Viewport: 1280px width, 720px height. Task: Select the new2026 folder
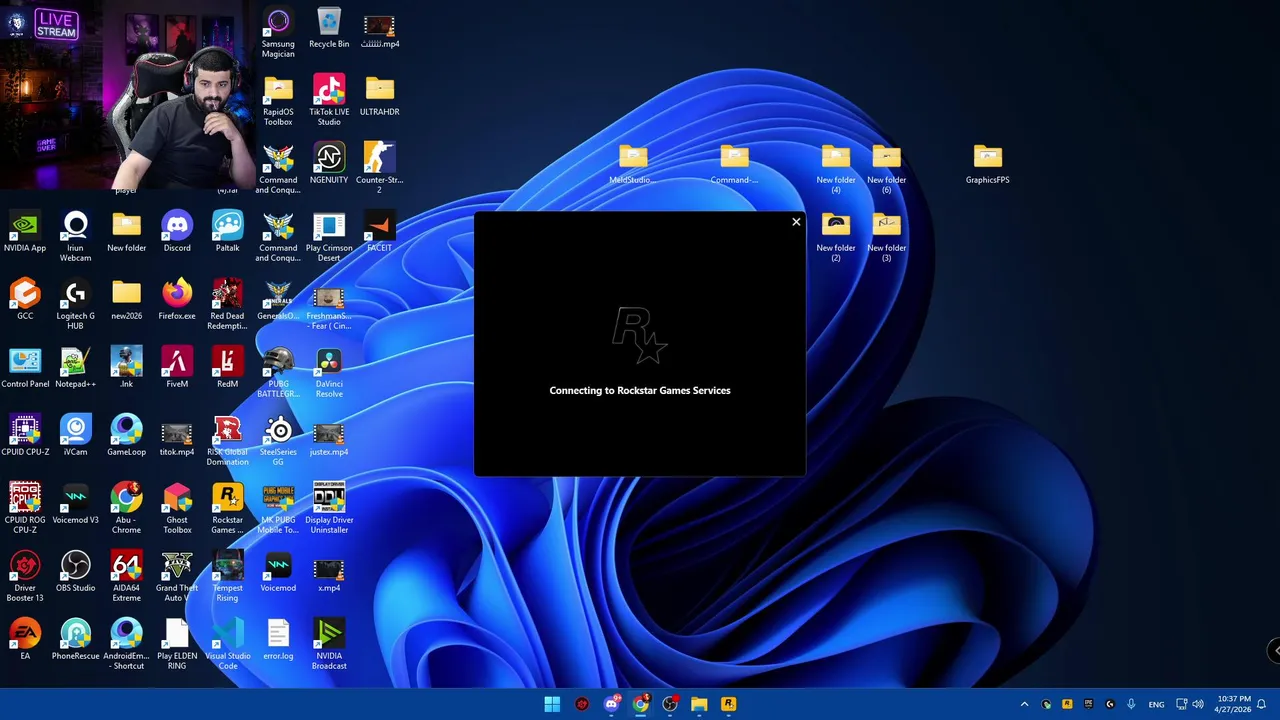click(126, 300)
